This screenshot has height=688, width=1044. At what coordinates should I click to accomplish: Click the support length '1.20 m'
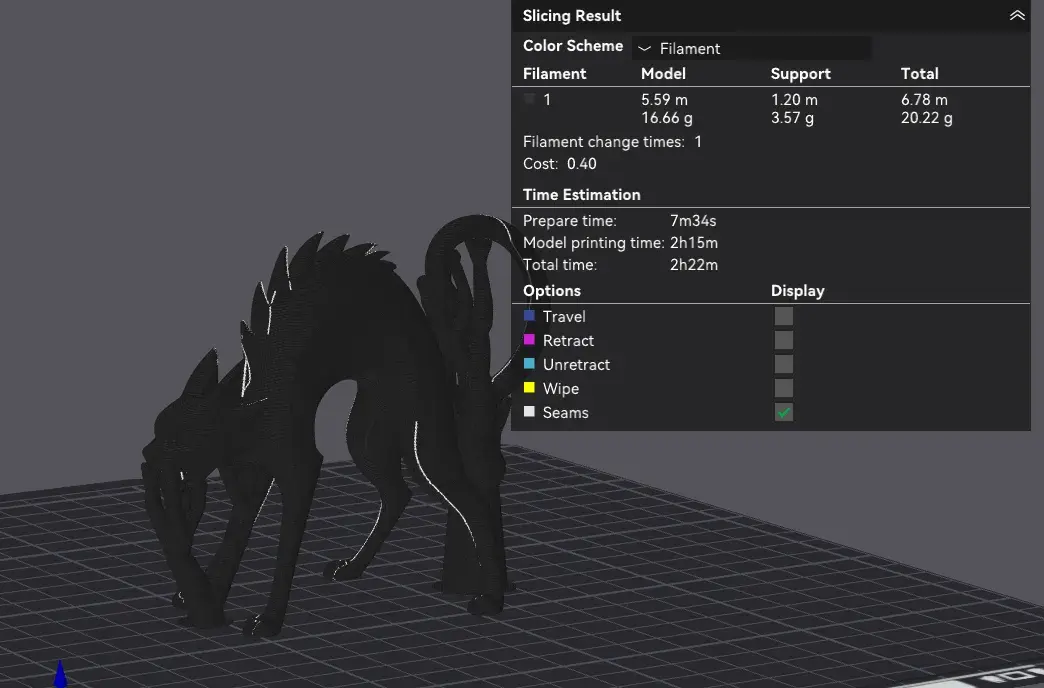tap(794, 100)
